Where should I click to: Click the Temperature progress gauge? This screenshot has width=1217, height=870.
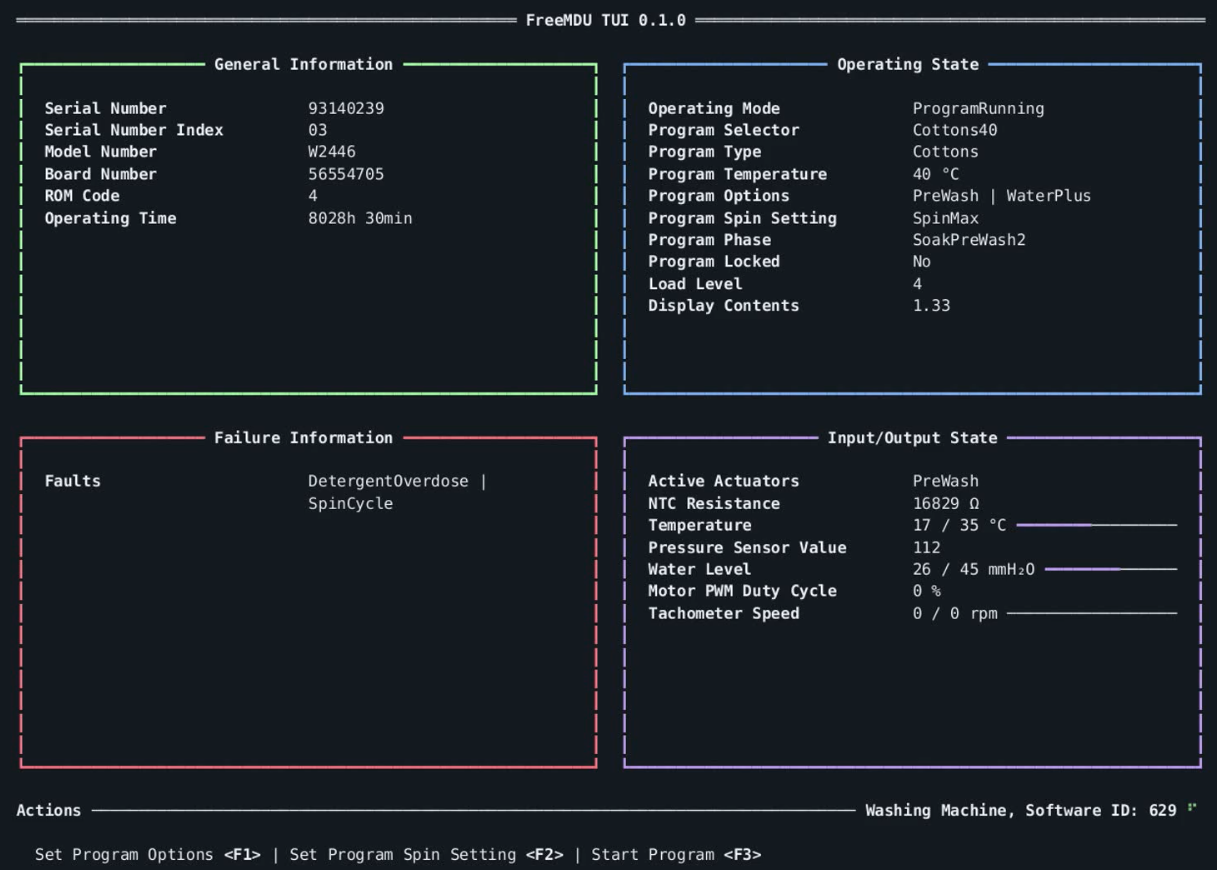[1097, 525]
